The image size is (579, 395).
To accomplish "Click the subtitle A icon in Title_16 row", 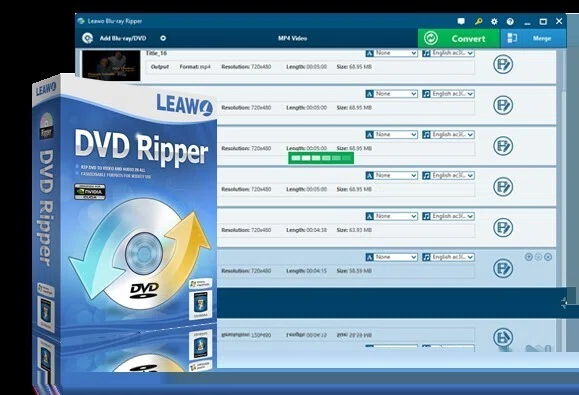I will tap(369, 53).
